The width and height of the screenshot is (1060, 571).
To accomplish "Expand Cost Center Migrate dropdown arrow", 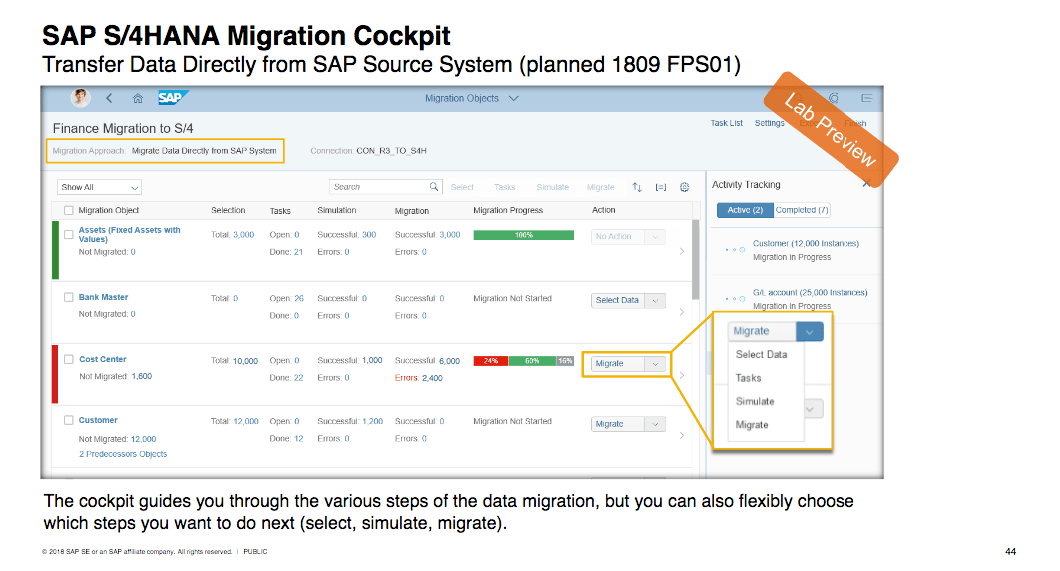I will pos(655,364).
